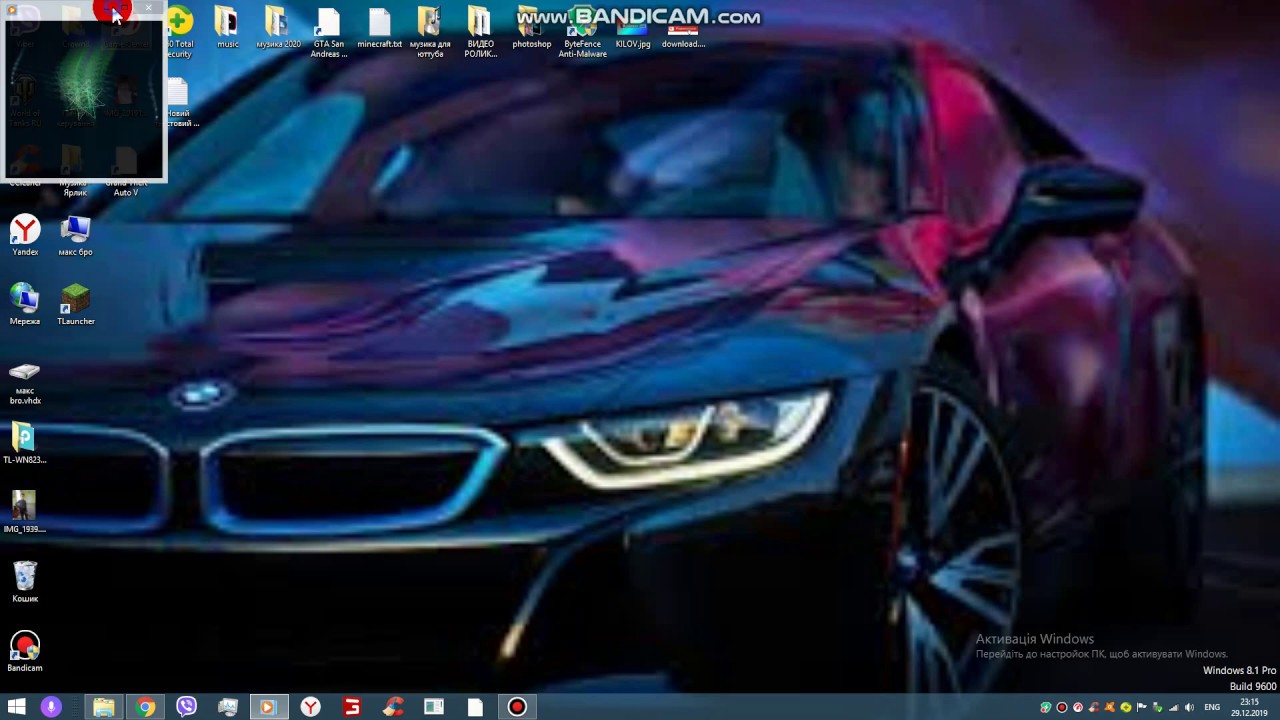Open the TL-WN823 desktop file
This screenshot has height=720, width=1280.
pyautogui.click(x=24, y=443)
